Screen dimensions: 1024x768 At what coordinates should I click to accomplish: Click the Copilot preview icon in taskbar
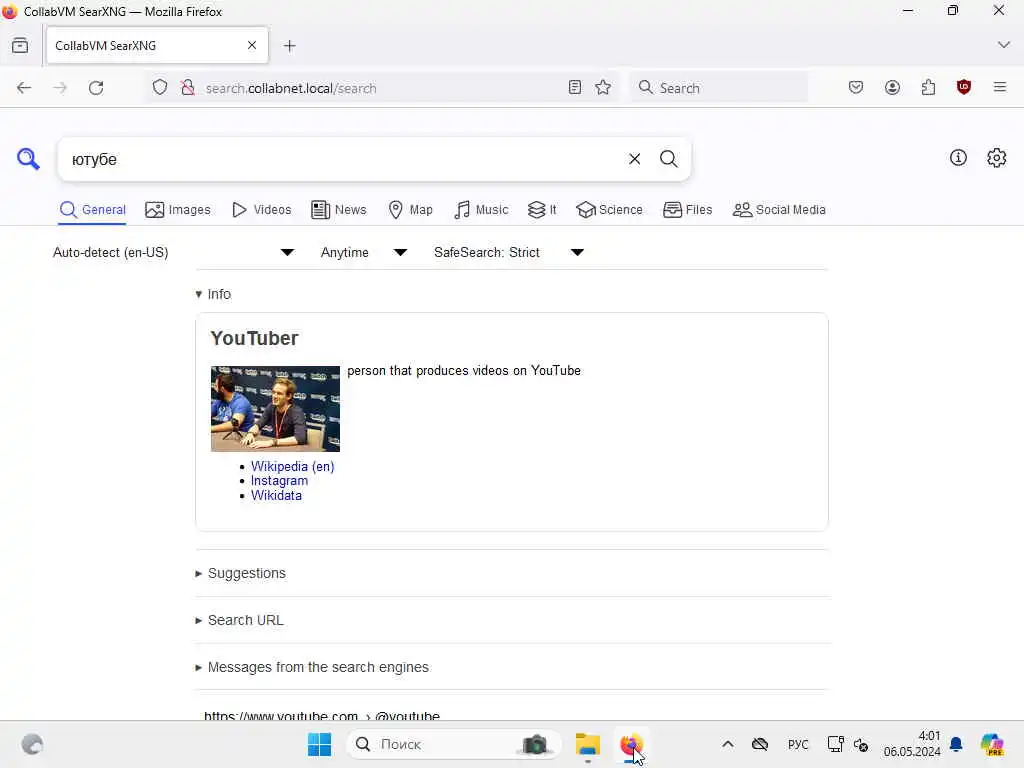click(992, 744)
